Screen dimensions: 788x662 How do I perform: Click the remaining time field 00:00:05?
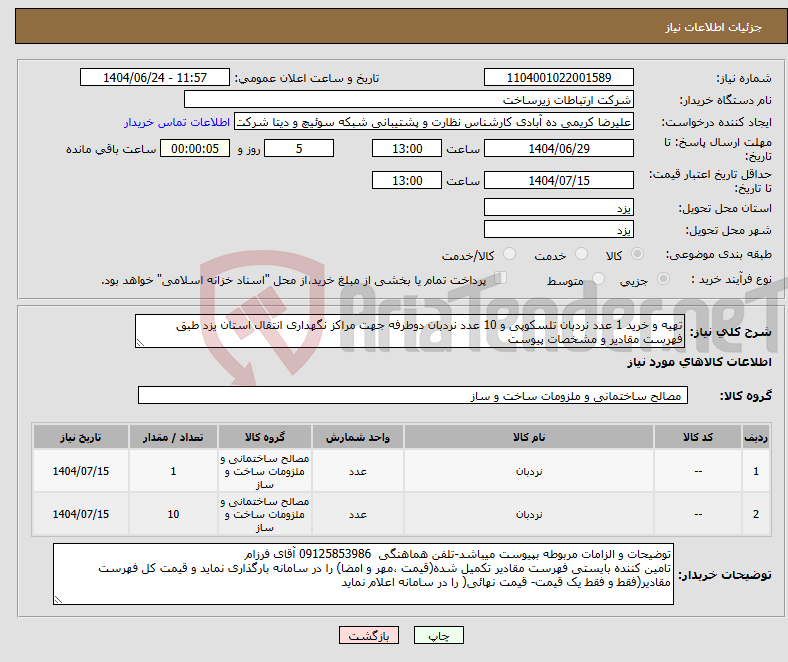pos(195,148)
